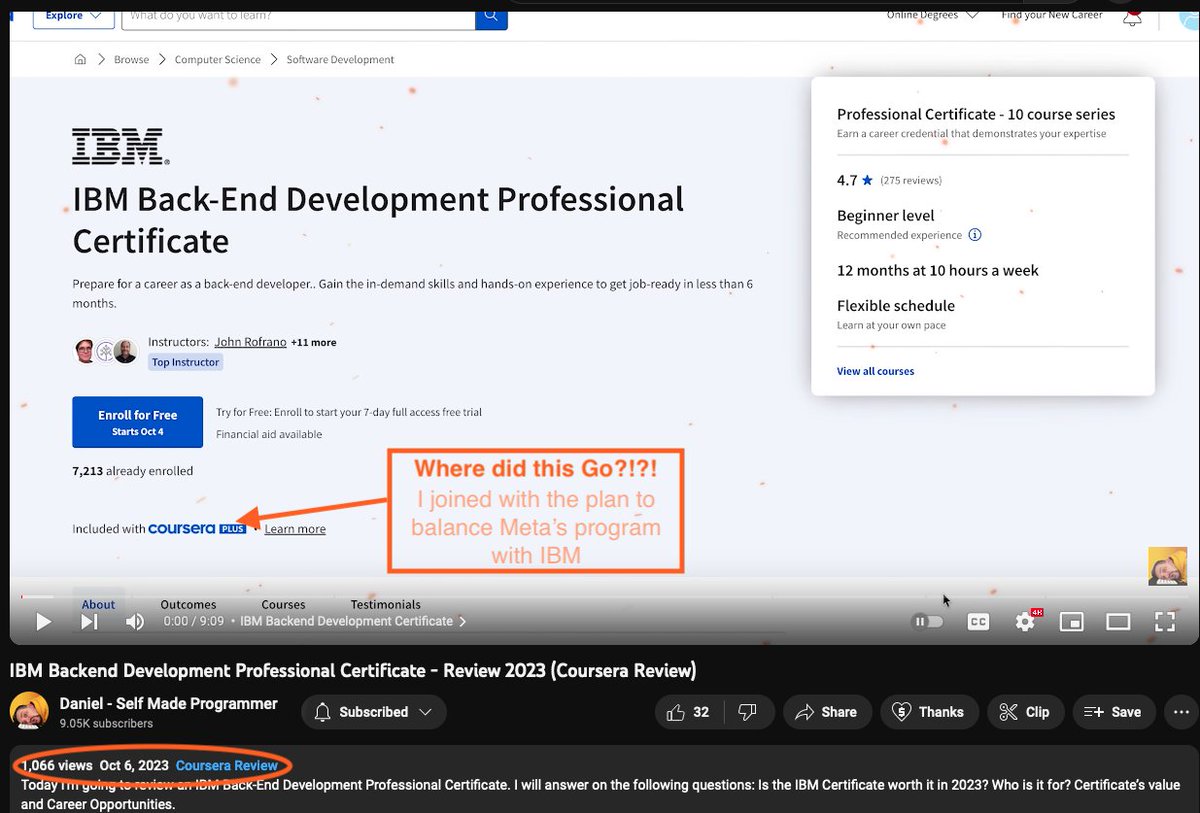The width and height of the screenshot is (1200, 813).
Task: Open the Coursera Review hashtag
Action: tap(227, 765)
